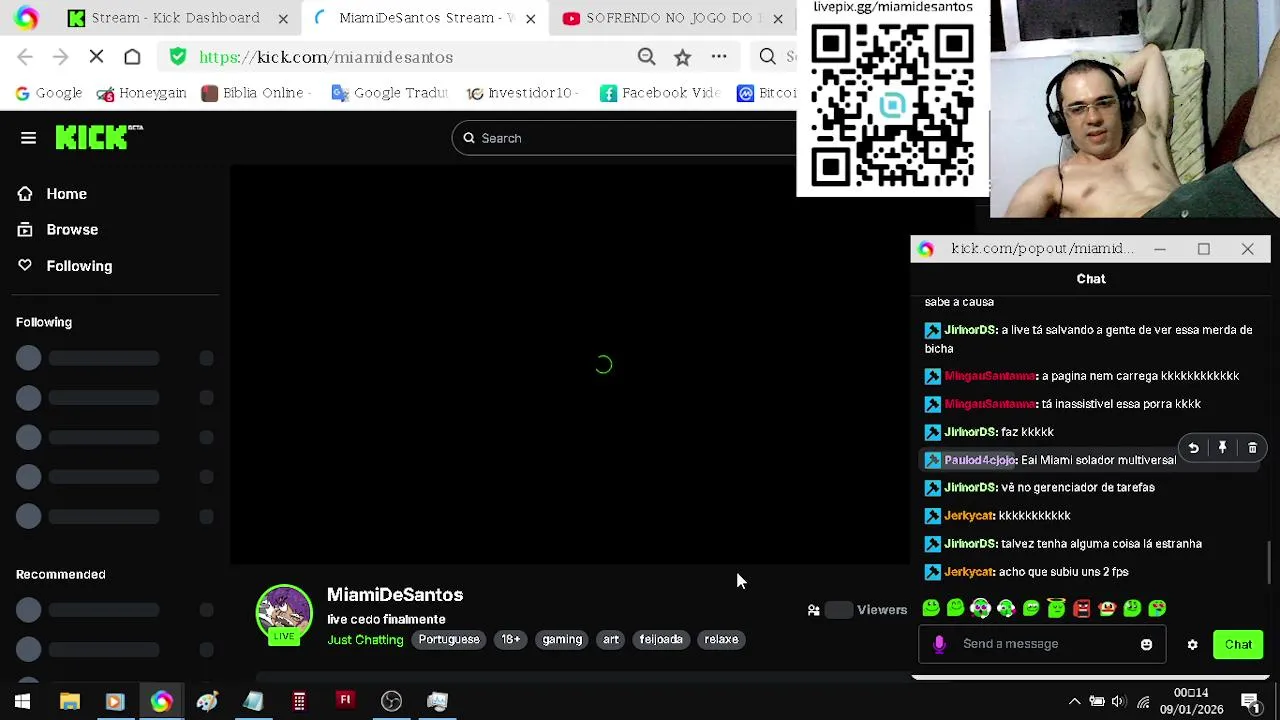Select the feijoada tag
1280x720 pixels.
click(x=661, y=640)
